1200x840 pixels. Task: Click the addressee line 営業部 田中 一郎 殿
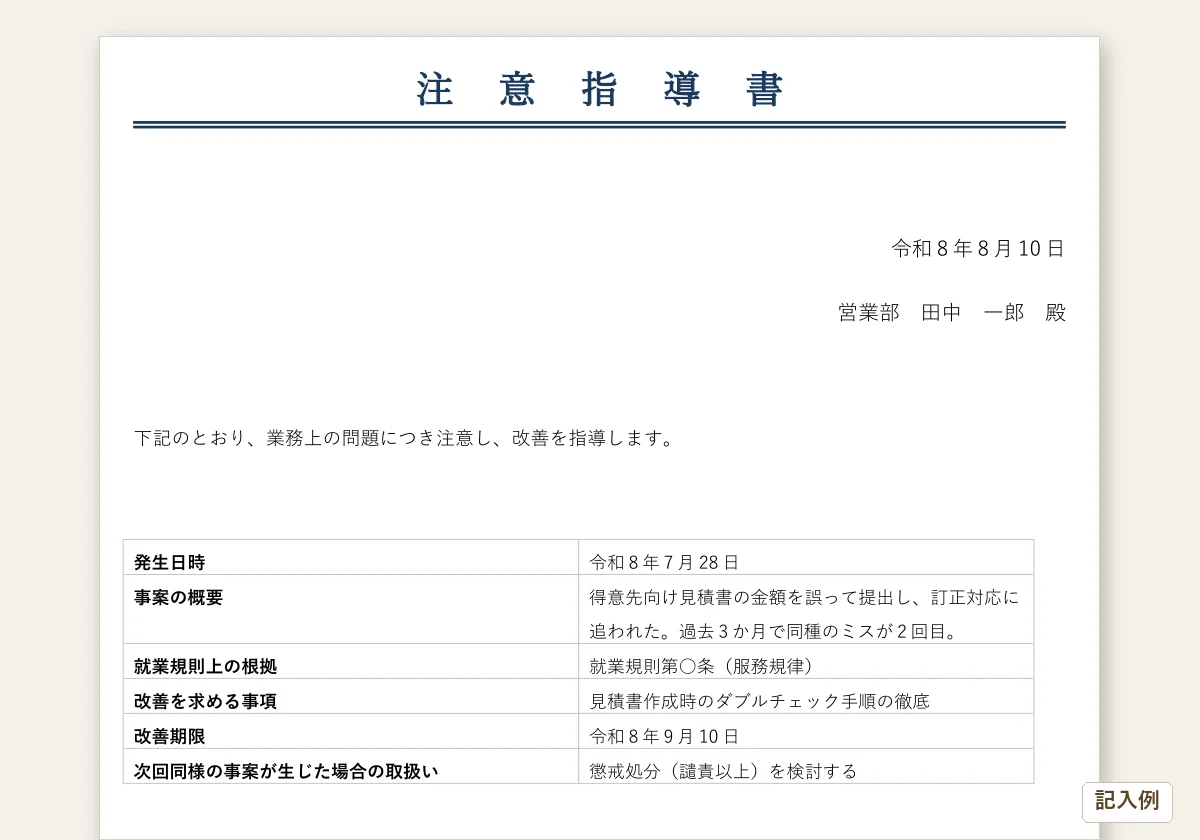pos(952,312)
